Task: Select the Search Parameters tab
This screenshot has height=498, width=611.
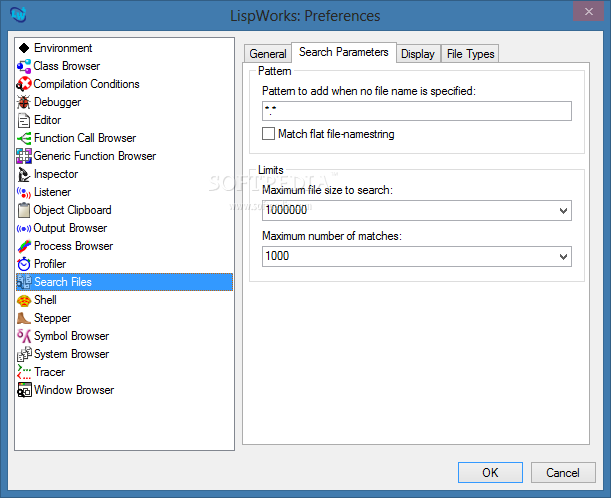Action: click(344, 52)
